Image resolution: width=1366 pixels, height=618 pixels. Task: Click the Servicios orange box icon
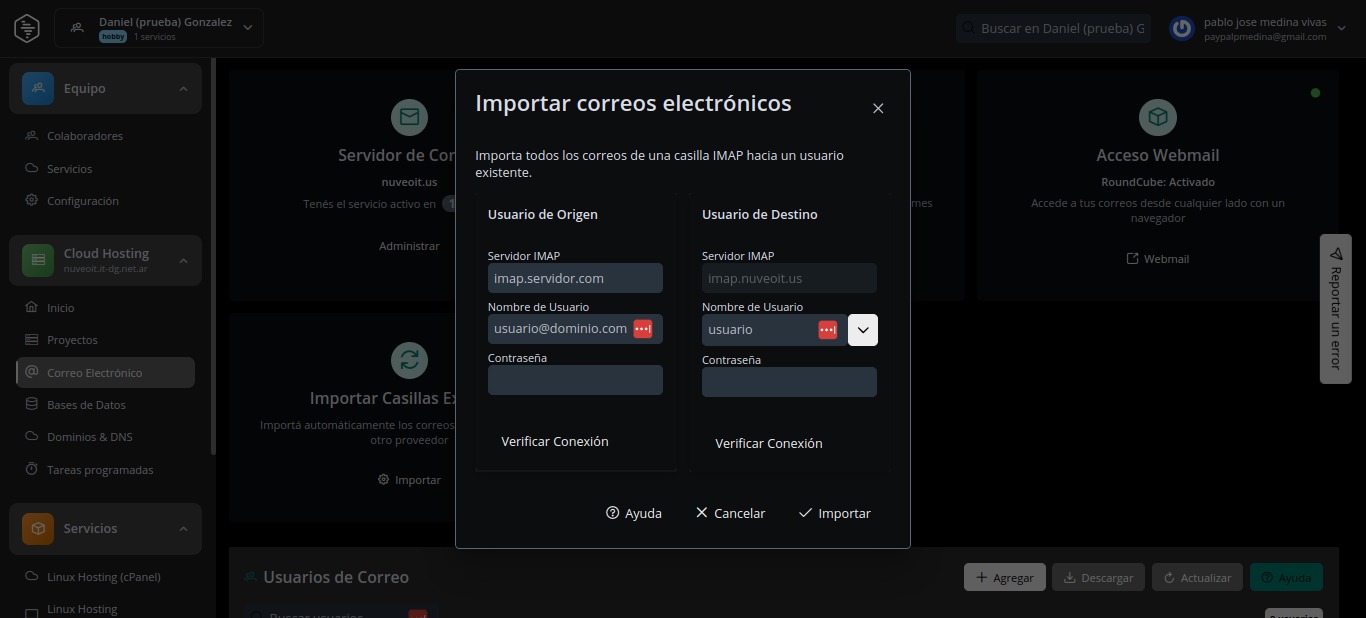click(x=38, y=529)
